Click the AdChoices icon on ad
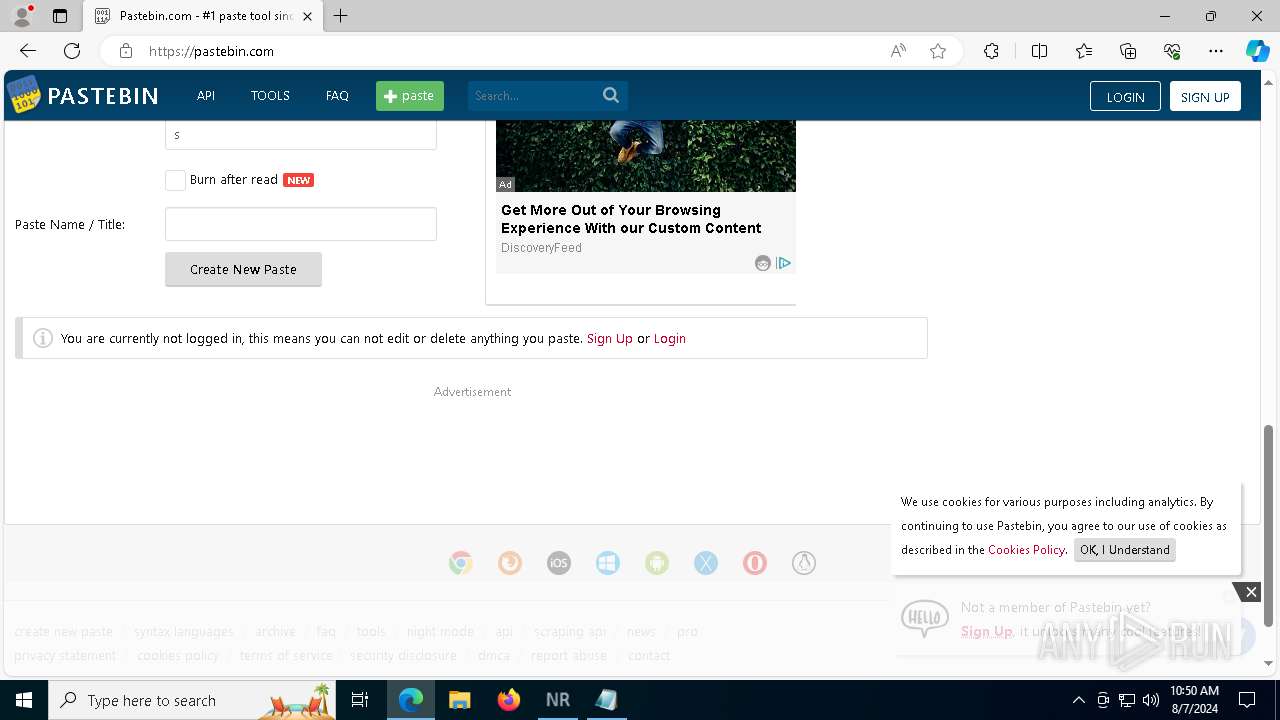 click(784, 263)
